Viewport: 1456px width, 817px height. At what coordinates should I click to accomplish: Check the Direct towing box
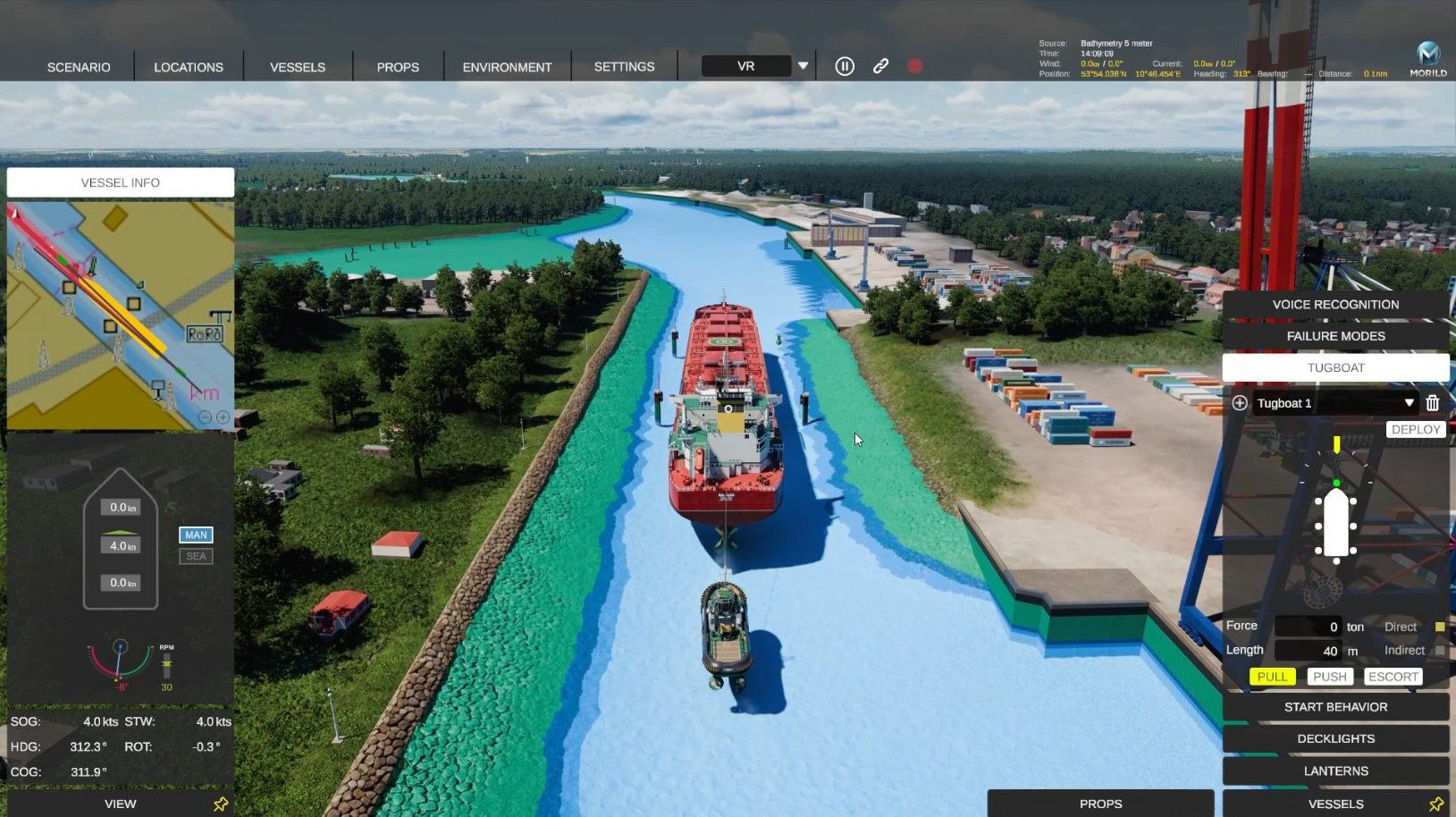(x=1440, y=627)
